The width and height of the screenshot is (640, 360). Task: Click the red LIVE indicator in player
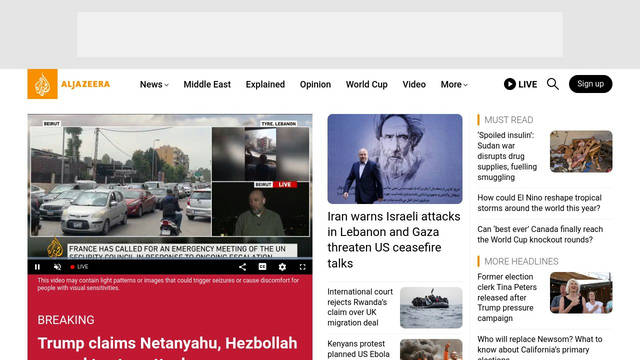pyautogui.click(x=79, y=267)
